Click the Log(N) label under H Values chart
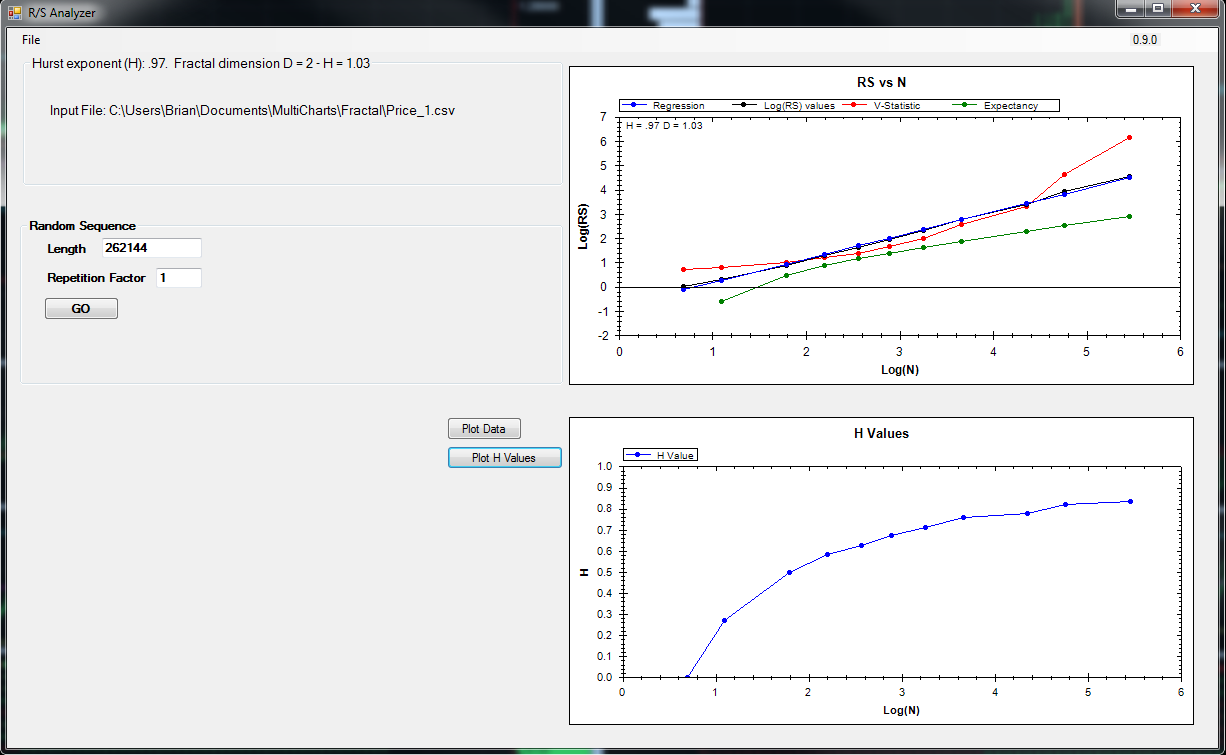 tap(901, 710)
